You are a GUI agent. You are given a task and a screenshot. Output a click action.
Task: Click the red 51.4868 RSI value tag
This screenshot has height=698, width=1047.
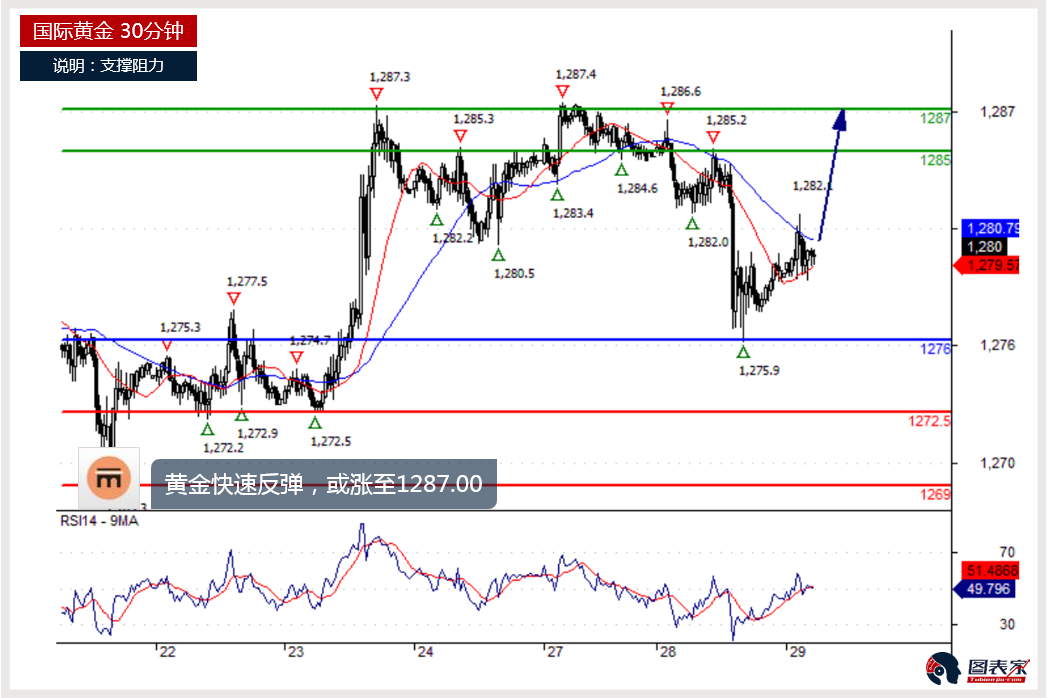coord(990,570)
